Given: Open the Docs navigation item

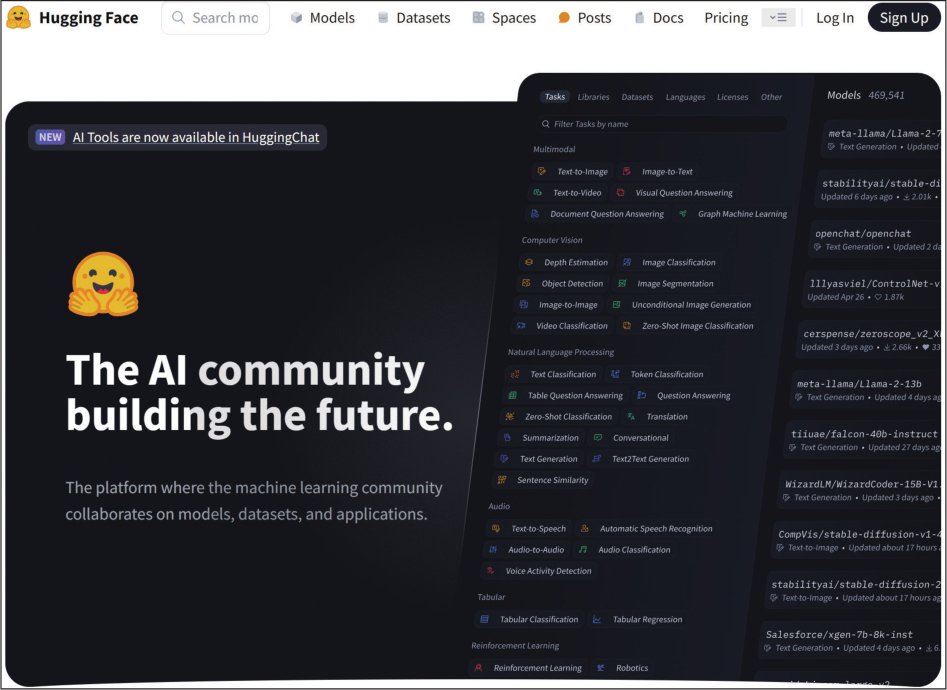Looking at the screenshot, I should pos(659,18).
